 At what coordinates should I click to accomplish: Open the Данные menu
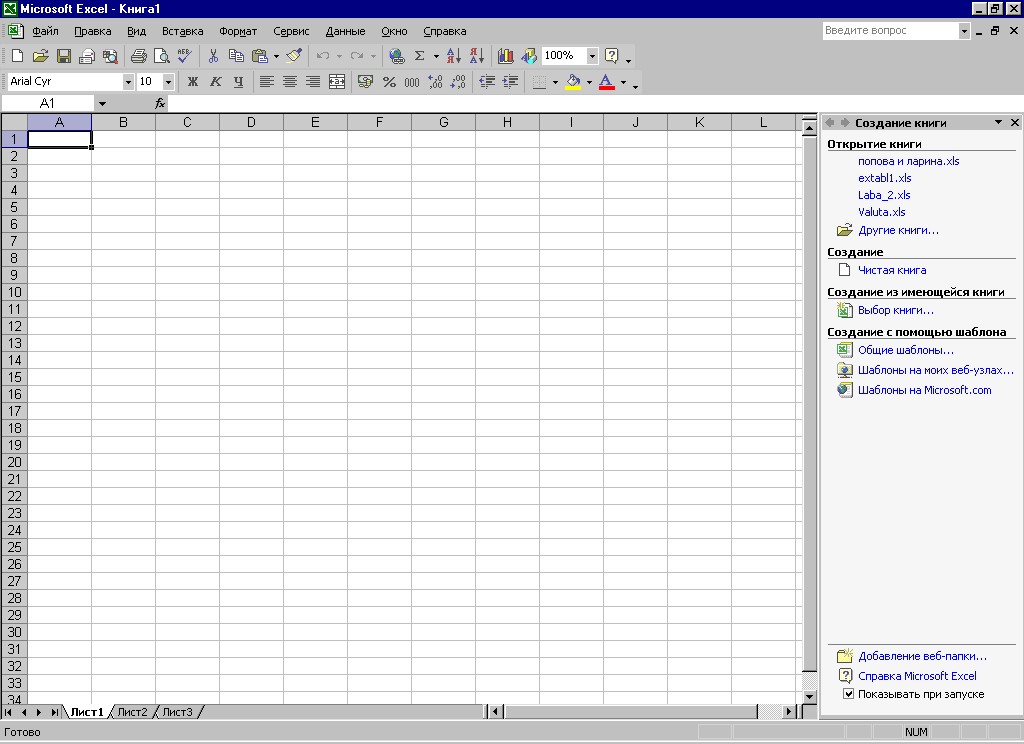[345, 31]
